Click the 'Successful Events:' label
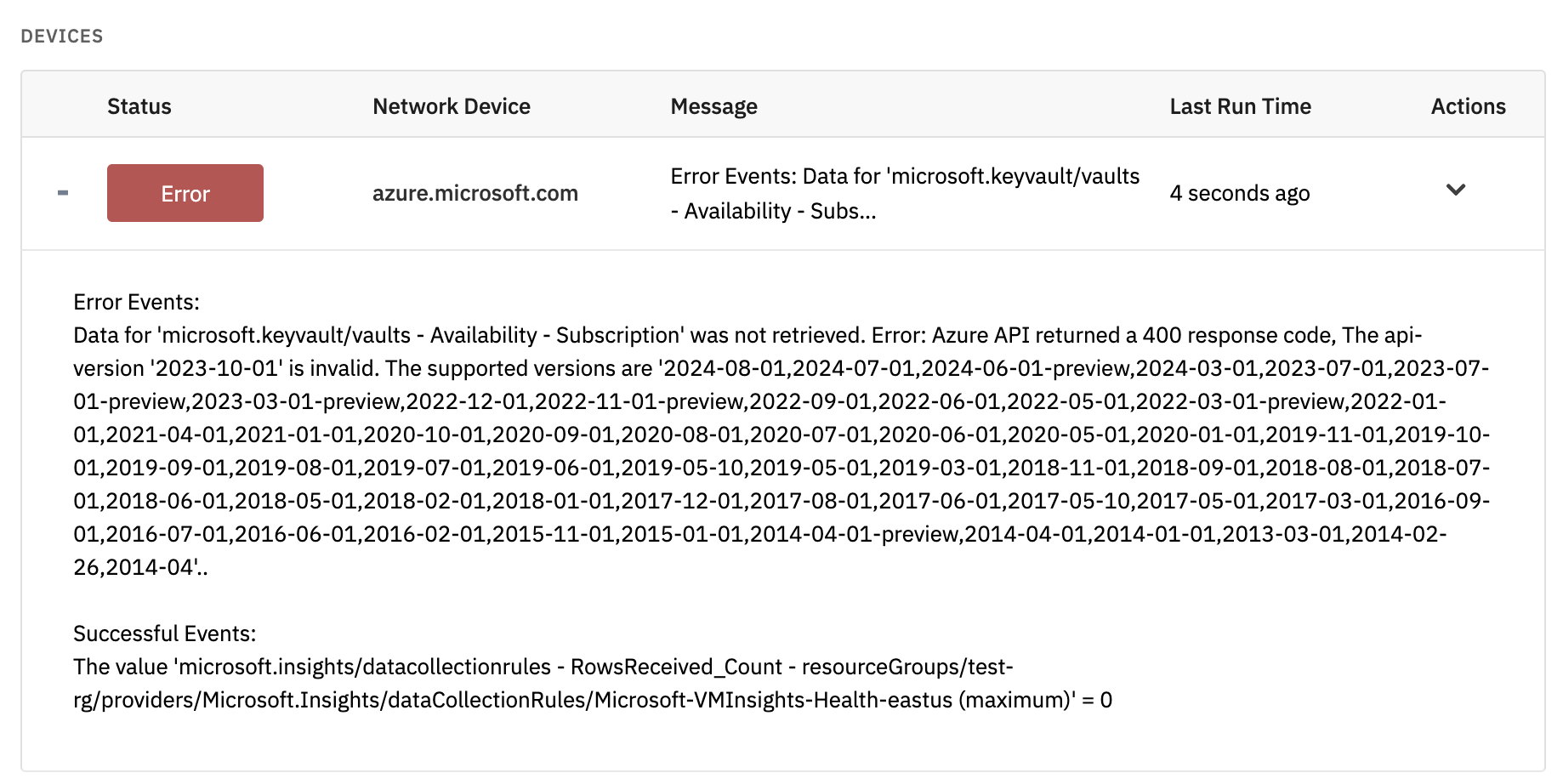The height and width of the screenshot is (784, 1563). pos(164,633)
